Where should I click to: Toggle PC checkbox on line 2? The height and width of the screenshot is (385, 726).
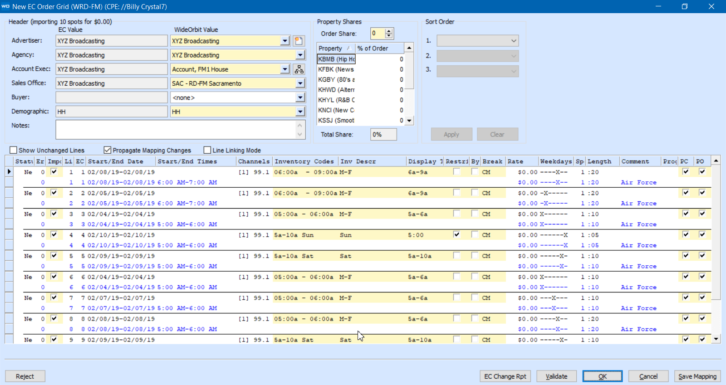coord(686,192)
